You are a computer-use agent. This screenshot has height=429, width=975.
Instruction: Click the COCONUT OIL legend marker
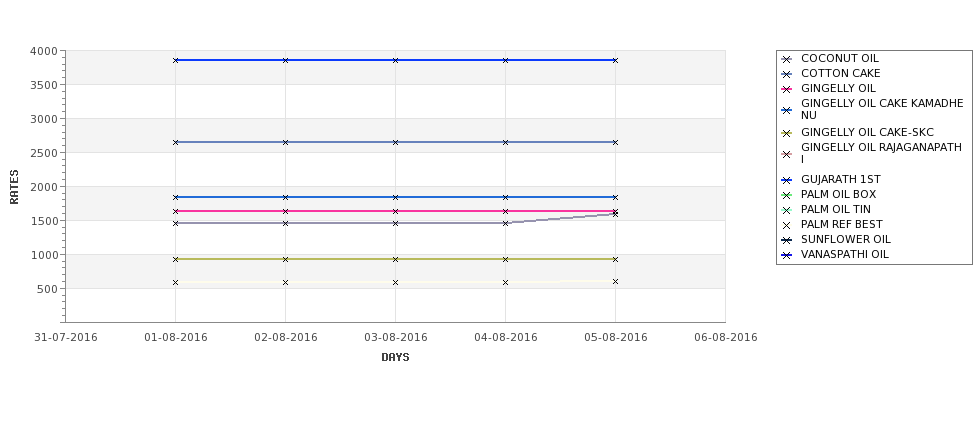point(787,59)
